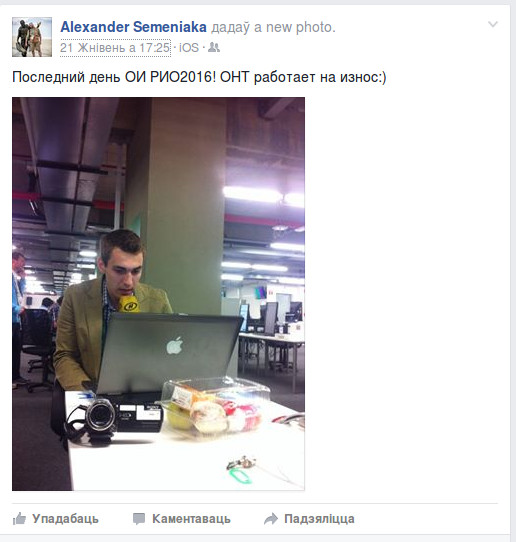516x542 pixels.
Task: Expand the post options chevron
Action: tap(492, 24)
